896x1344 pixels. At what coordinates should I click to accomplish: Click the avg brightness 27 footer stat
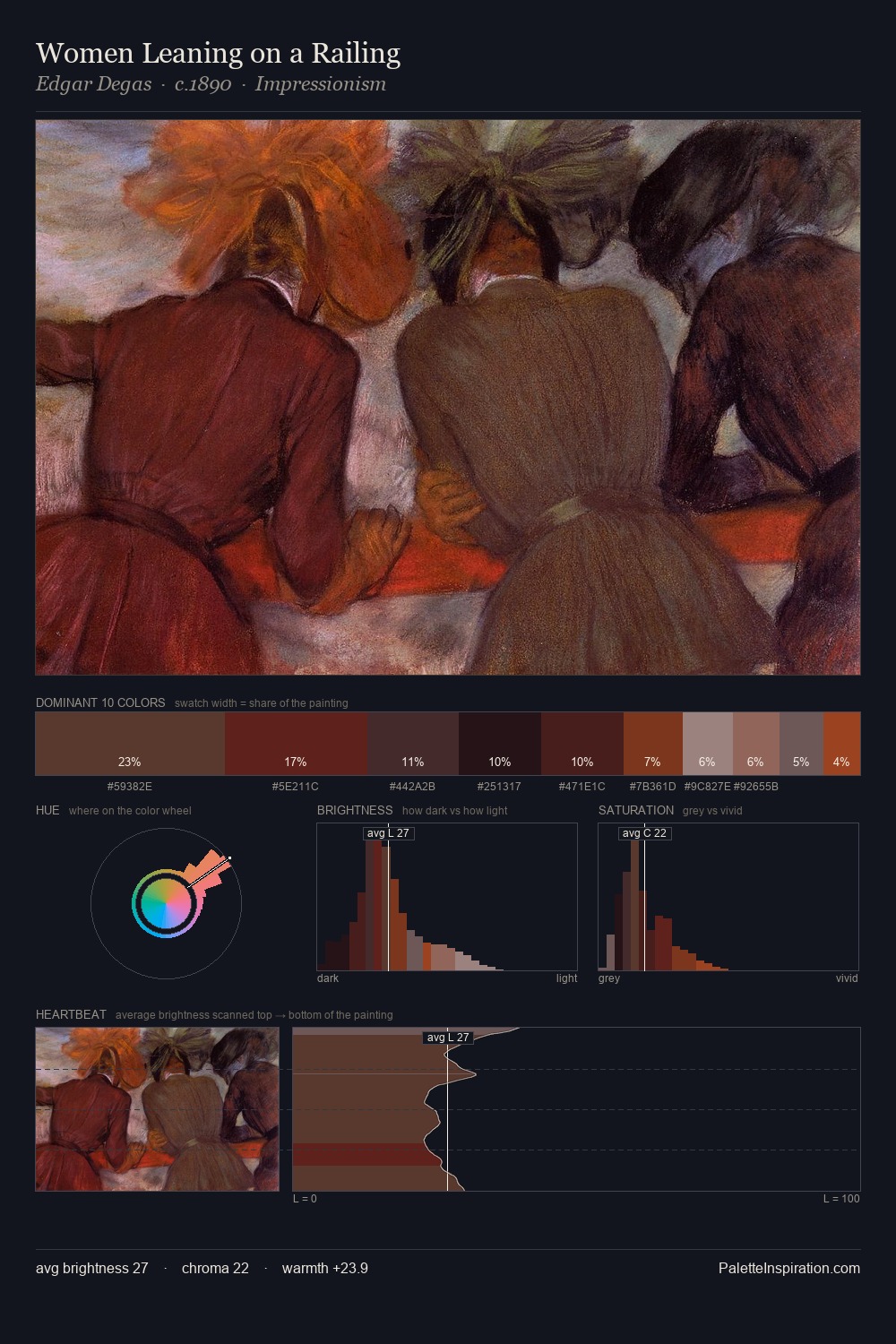point(92,1268)
